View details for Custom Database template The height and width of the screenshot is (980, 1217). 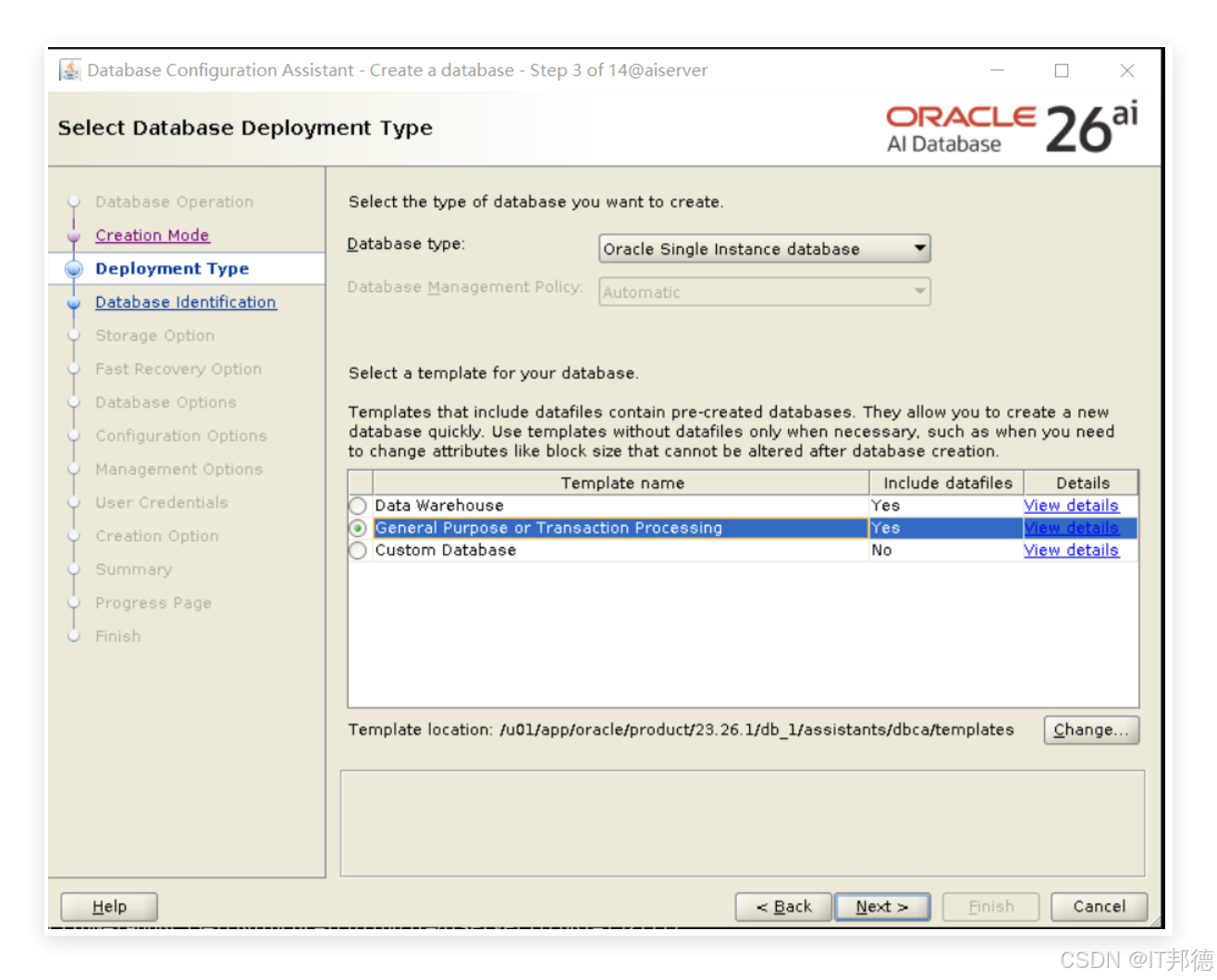click(1071, 550)
